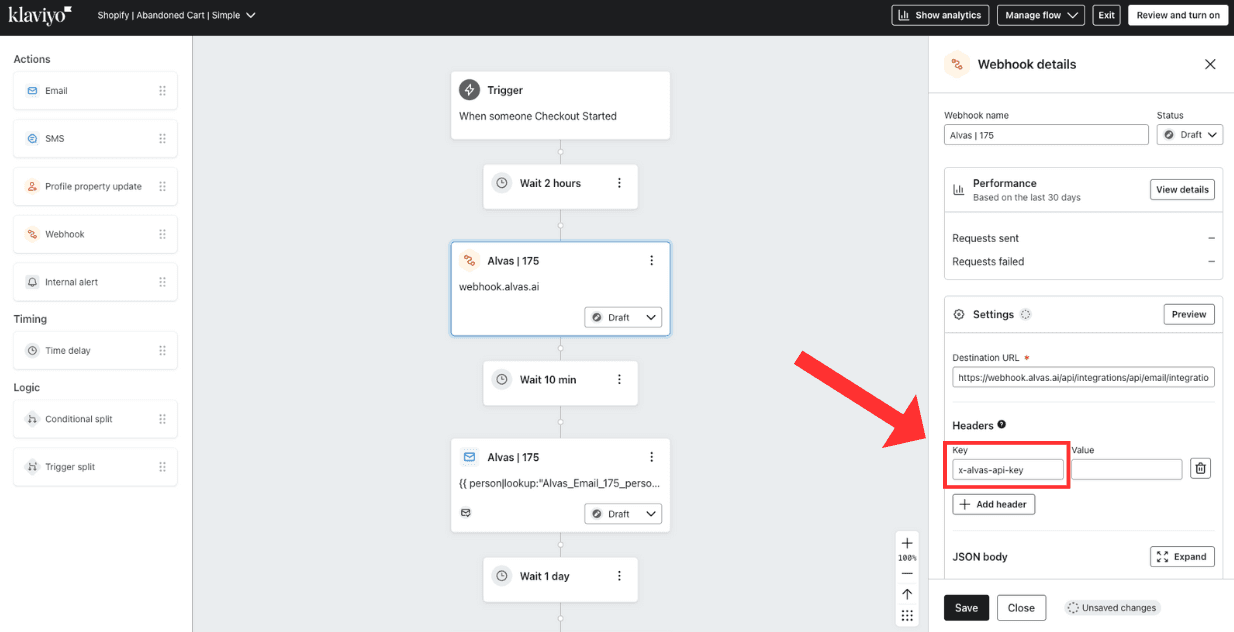Select the SMS action icon
Screen dimensions: 1234x632
32,139
